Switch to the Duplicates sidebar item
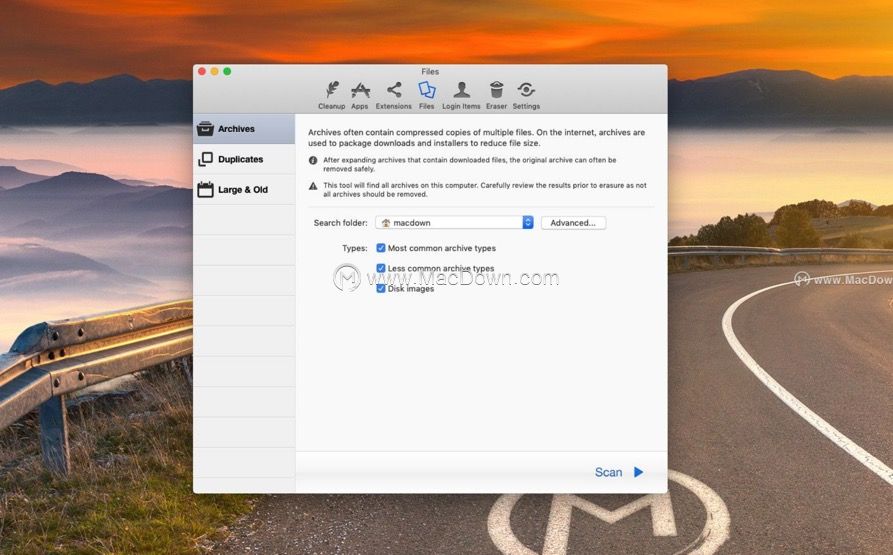893x555 pixels. tap(244, 159)
